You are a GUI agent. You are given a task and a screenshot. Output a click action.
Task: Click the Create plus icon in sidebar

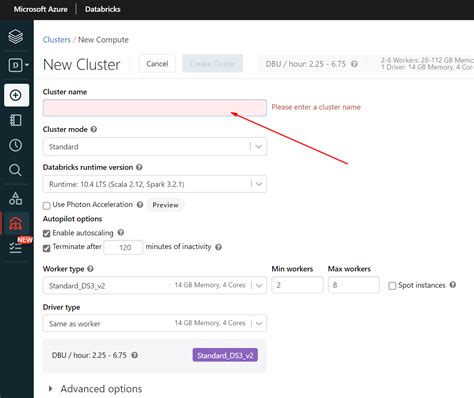(16, 95)
